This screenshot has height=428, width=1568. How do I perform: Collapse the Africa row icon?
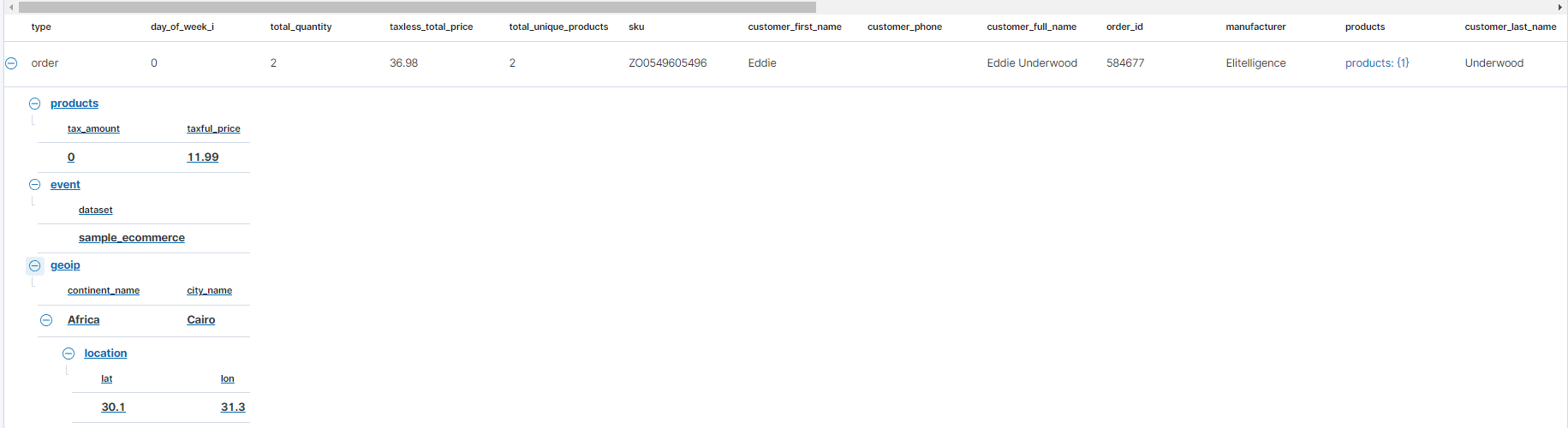tap(46, 320)
